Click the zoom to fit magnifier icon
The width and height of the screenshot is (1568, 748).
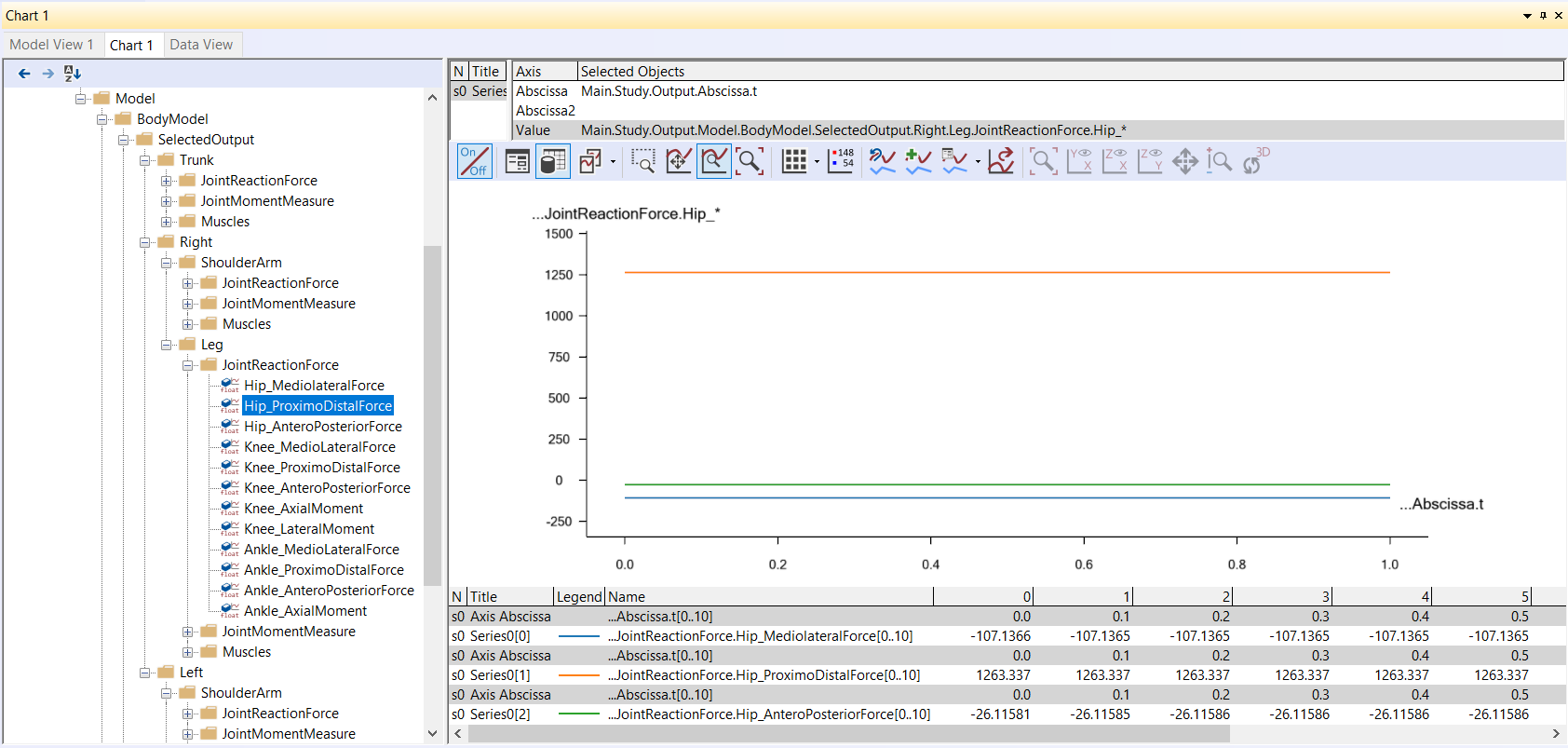(x=750, y=161)
